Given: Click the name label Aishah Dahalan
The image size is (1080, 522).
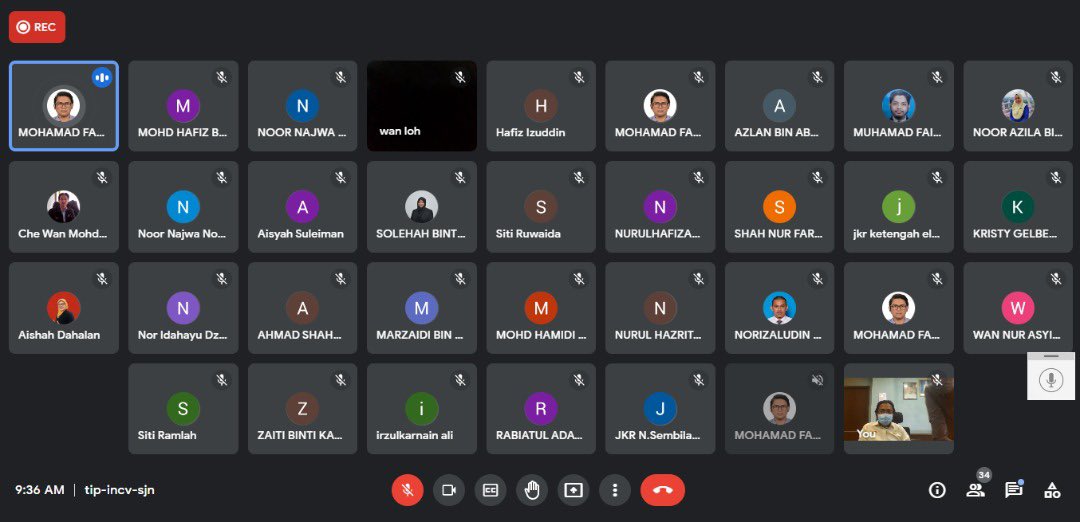Looking at the screenshot, I should coord(59,335).
